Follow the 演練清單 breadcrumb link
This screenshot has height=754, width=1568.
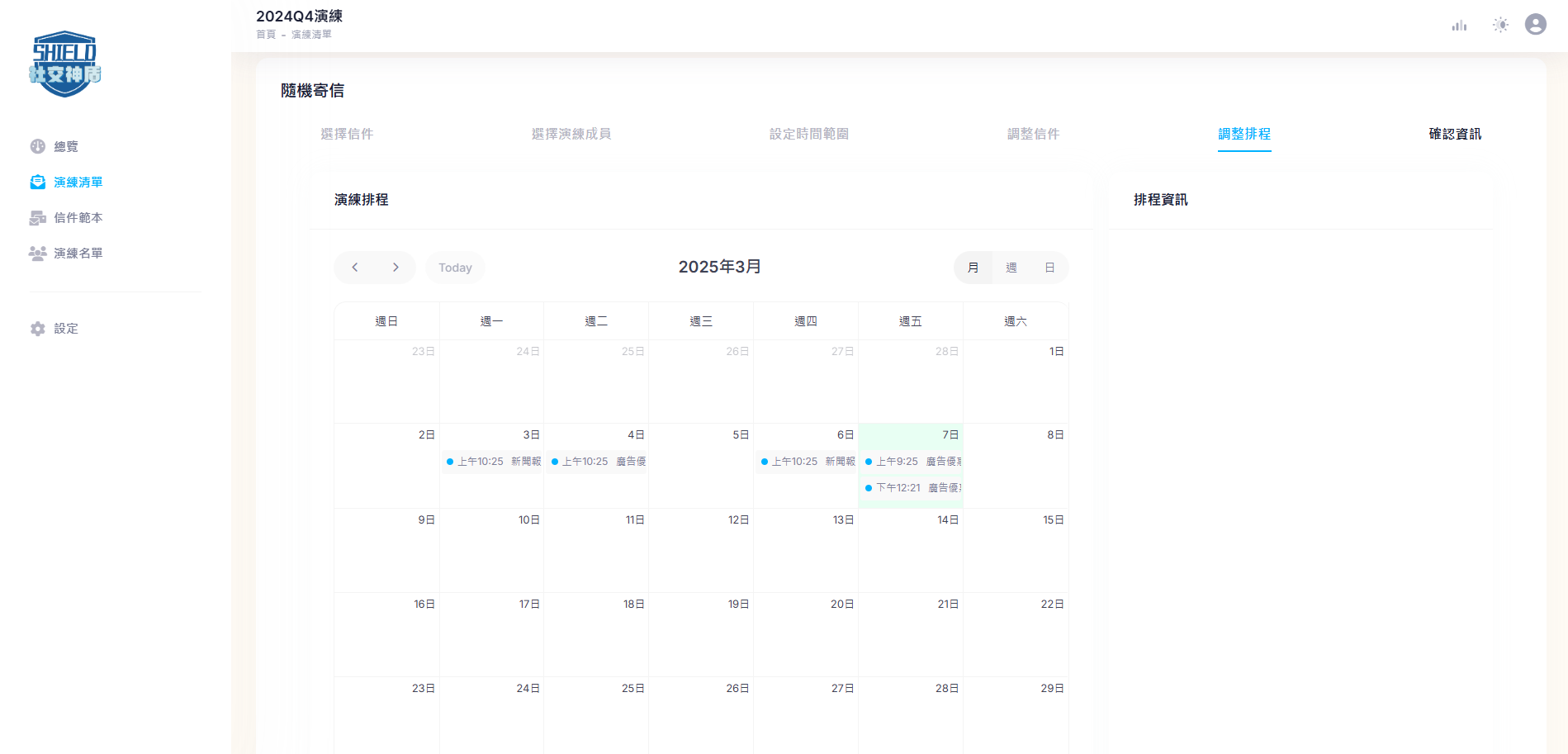tap(311, 35)
